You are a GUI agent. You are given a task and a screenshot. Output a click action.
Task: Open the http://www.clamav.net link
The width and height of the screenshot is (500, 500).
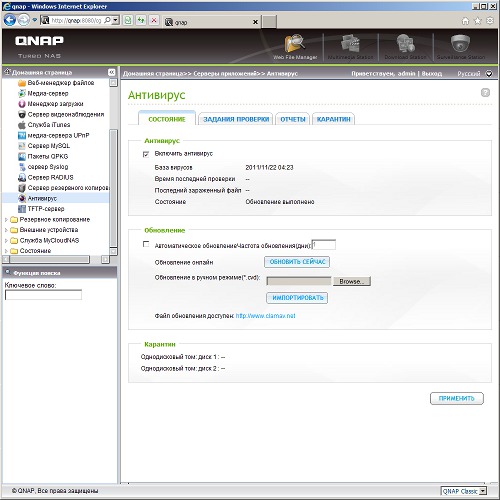coord(266,316)
